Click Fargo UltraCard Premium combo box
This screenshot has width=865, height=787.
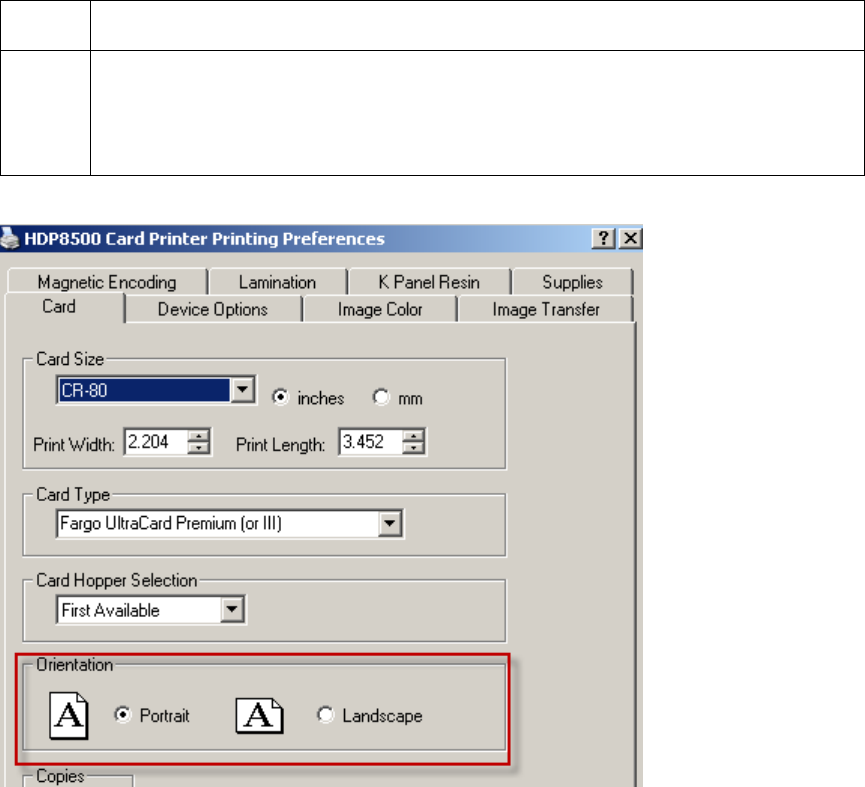pos(229,523)
